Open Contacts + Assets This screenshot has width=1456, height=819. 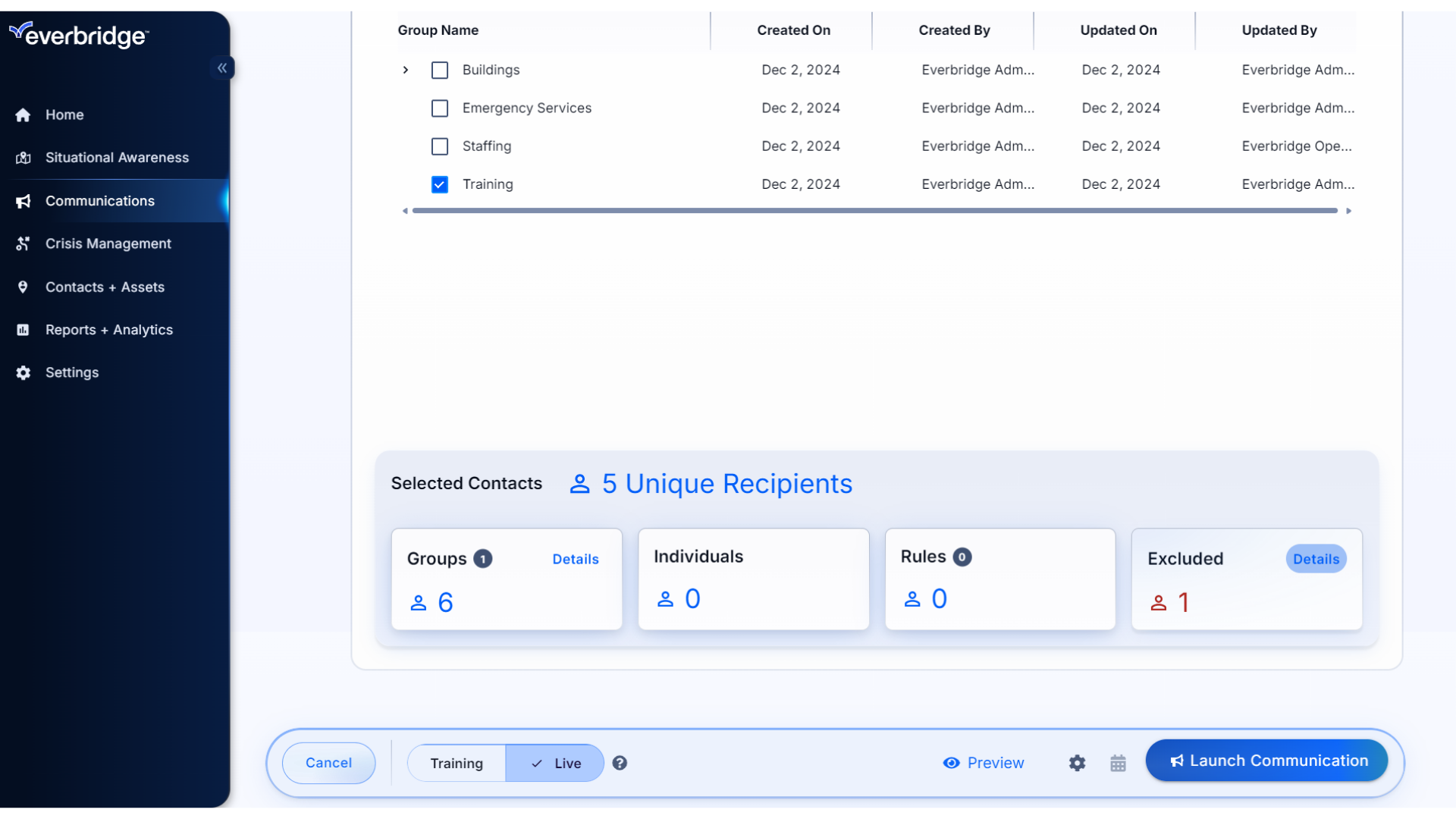click(105, 287)
